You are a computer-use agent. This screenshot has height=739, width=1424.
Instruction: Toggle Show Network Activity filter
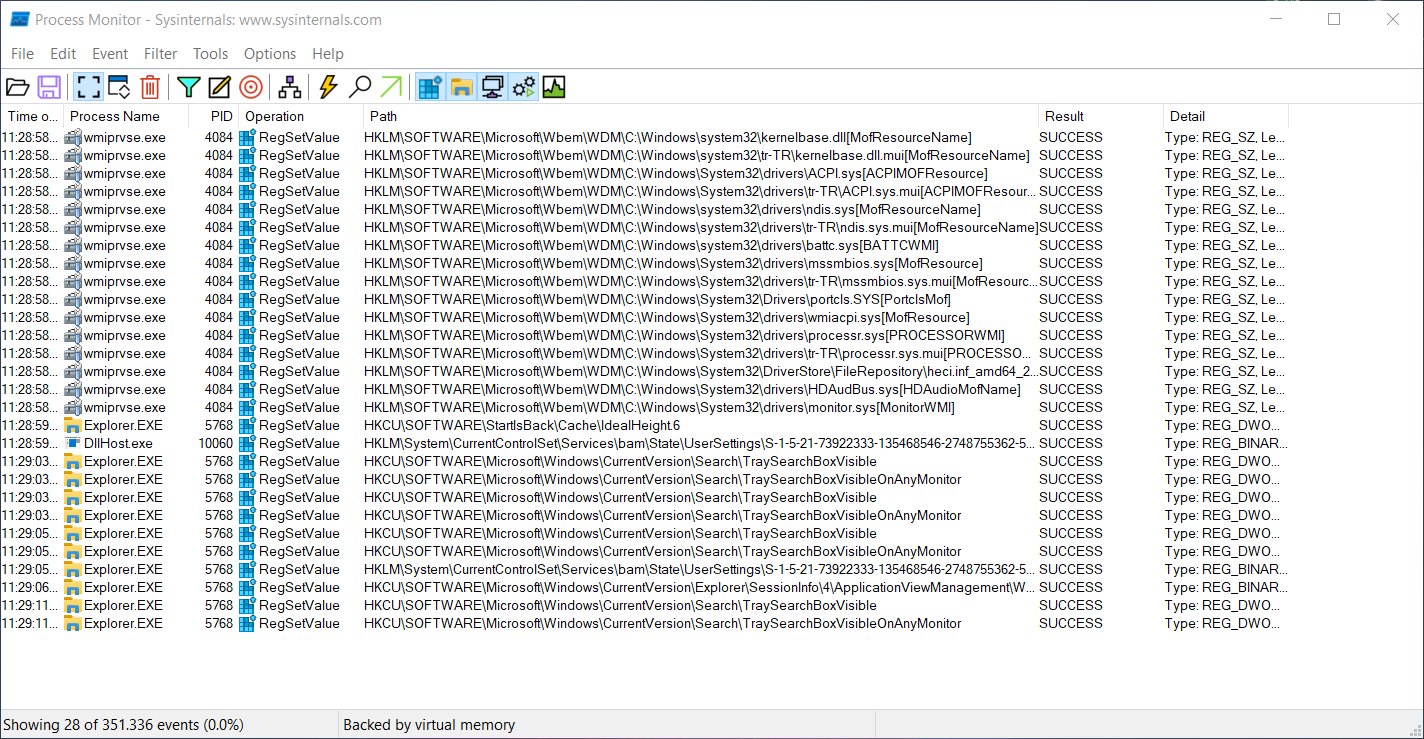click(492, 87)
